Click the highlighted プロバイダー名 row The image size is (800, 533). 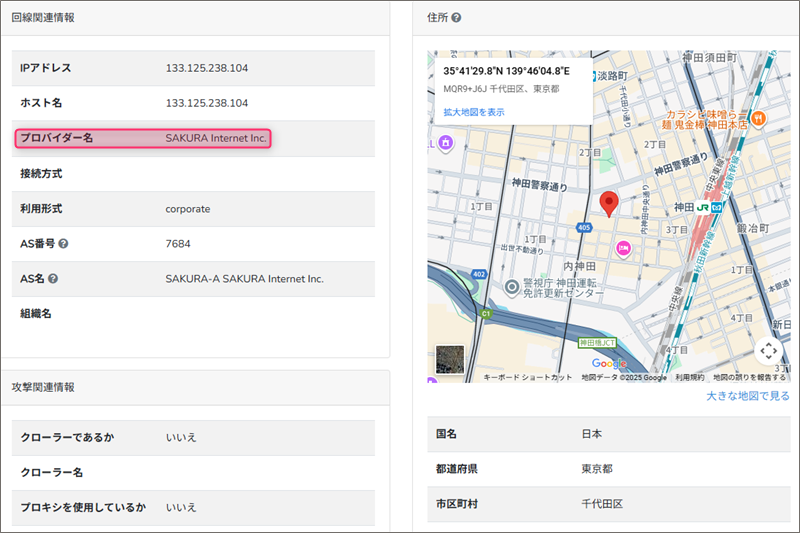click(143, 138)
